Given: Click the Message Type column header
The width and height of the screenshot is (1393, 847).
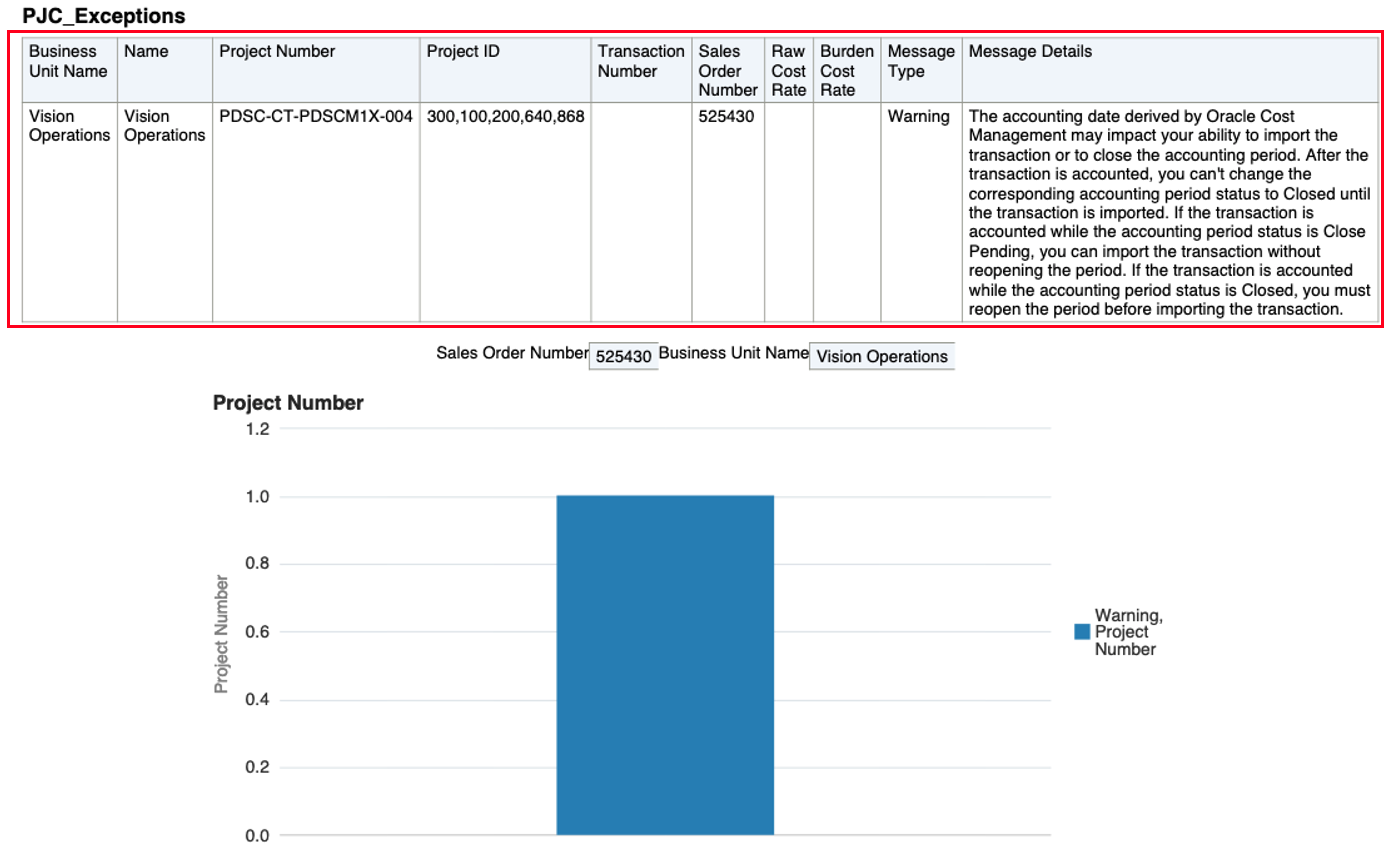Looking at the screenshot, I should [x=921, y=69].
